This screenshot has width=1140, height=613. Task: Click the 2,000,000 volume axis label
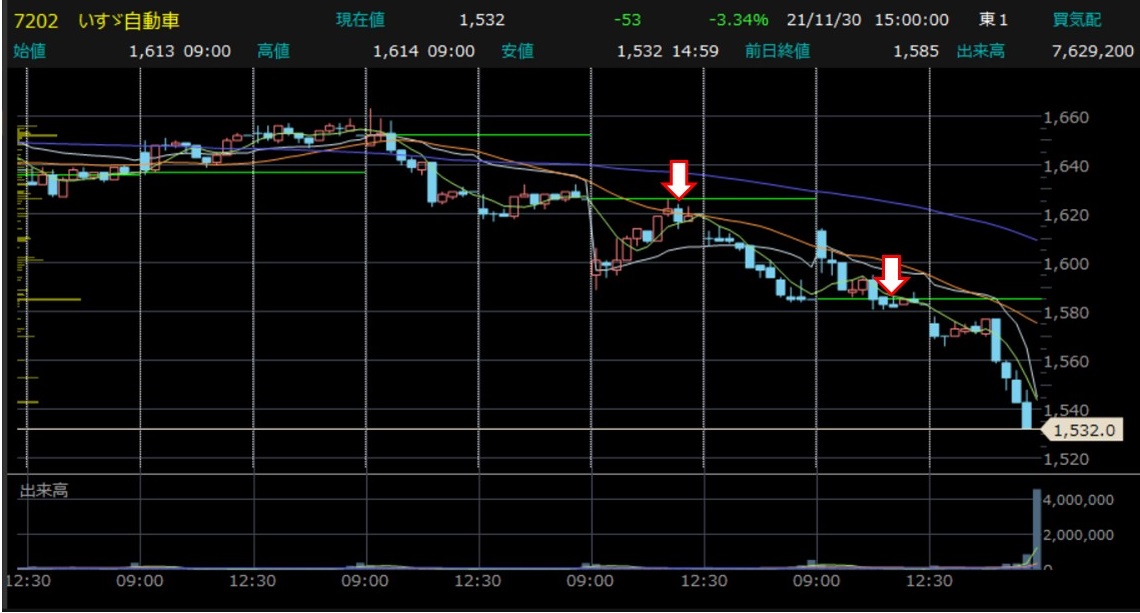click(1077, 534)
